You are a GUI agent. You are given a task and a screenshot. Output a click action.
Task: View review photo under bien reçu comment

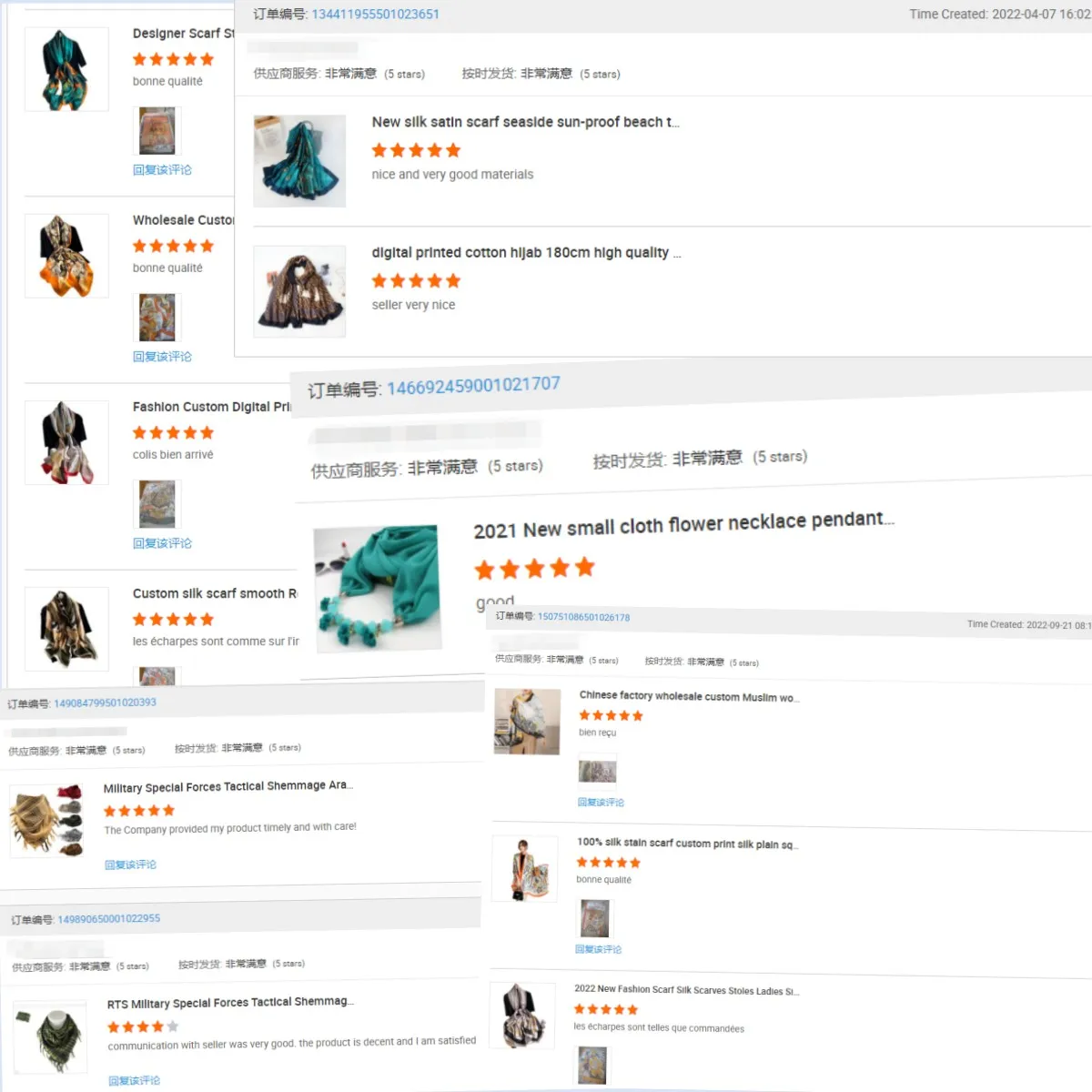597,772
